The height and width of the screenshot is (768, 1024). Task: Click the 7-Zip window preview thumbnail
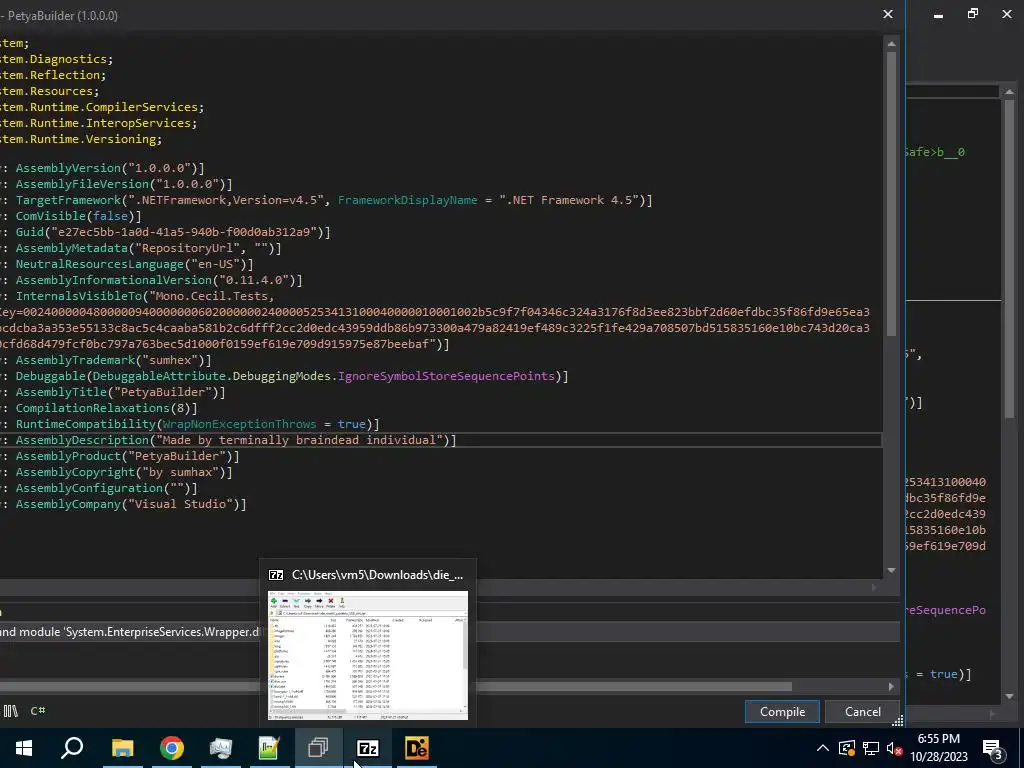click(368, 655)
